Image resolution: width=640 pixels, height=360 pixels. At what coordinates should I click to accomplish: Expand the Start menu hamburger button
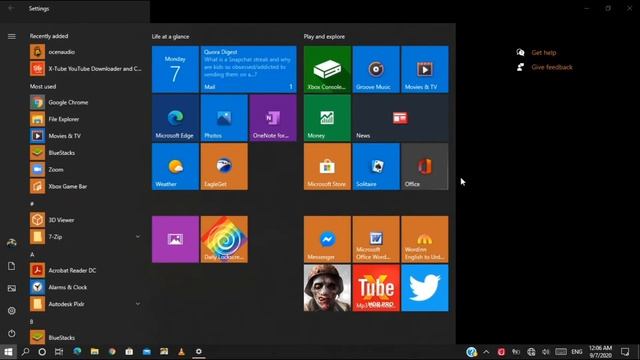point(11,36)
